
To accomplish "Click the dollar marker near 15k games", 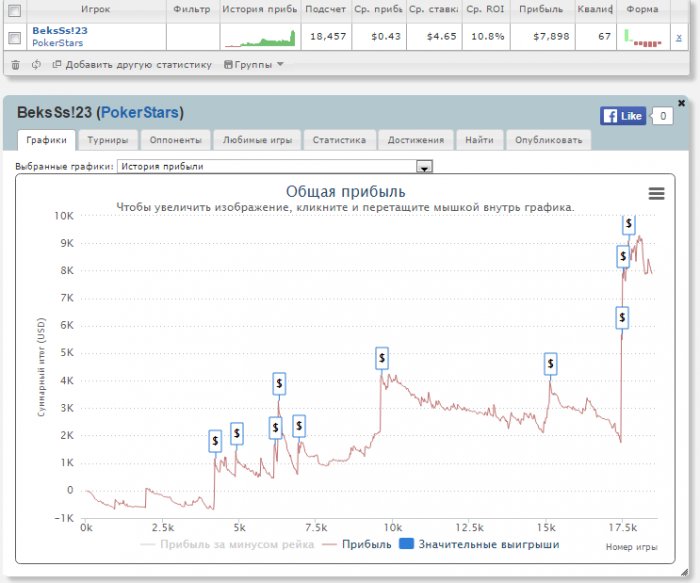I will [550, 363].
